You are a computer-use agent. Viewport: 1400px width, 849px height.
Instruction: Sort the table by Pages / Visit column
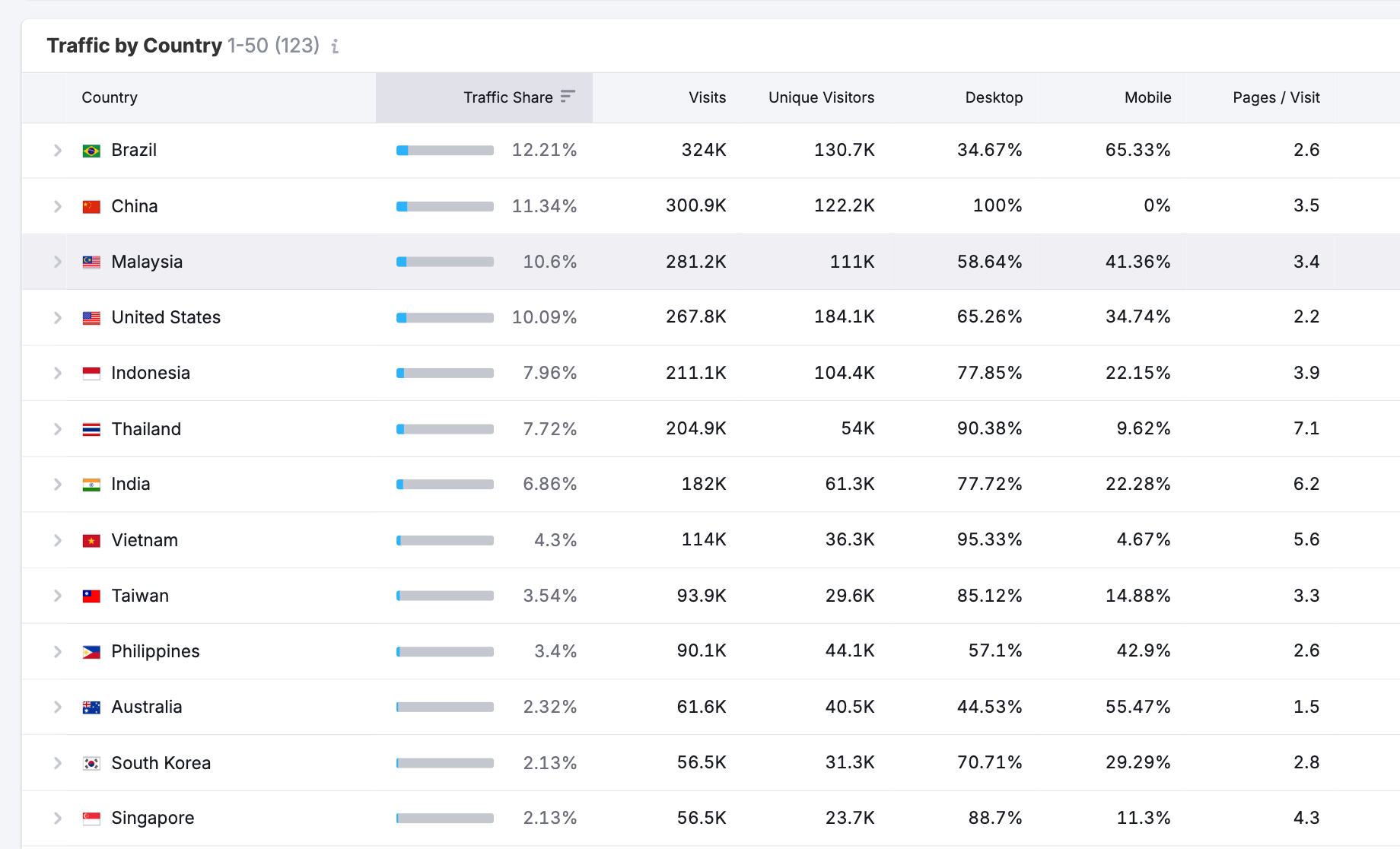pos(1276,97)
